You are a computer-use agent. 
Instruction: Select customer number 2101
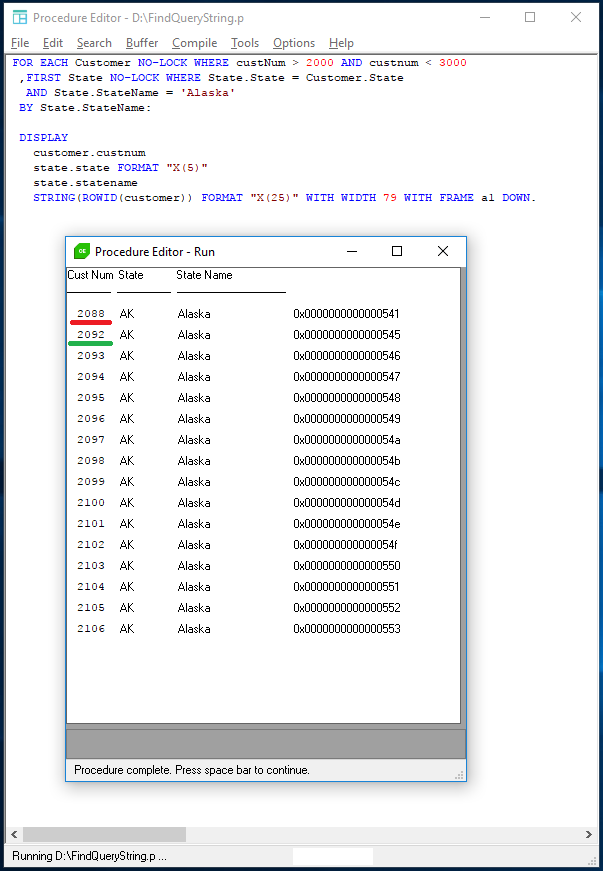point(91,524)
